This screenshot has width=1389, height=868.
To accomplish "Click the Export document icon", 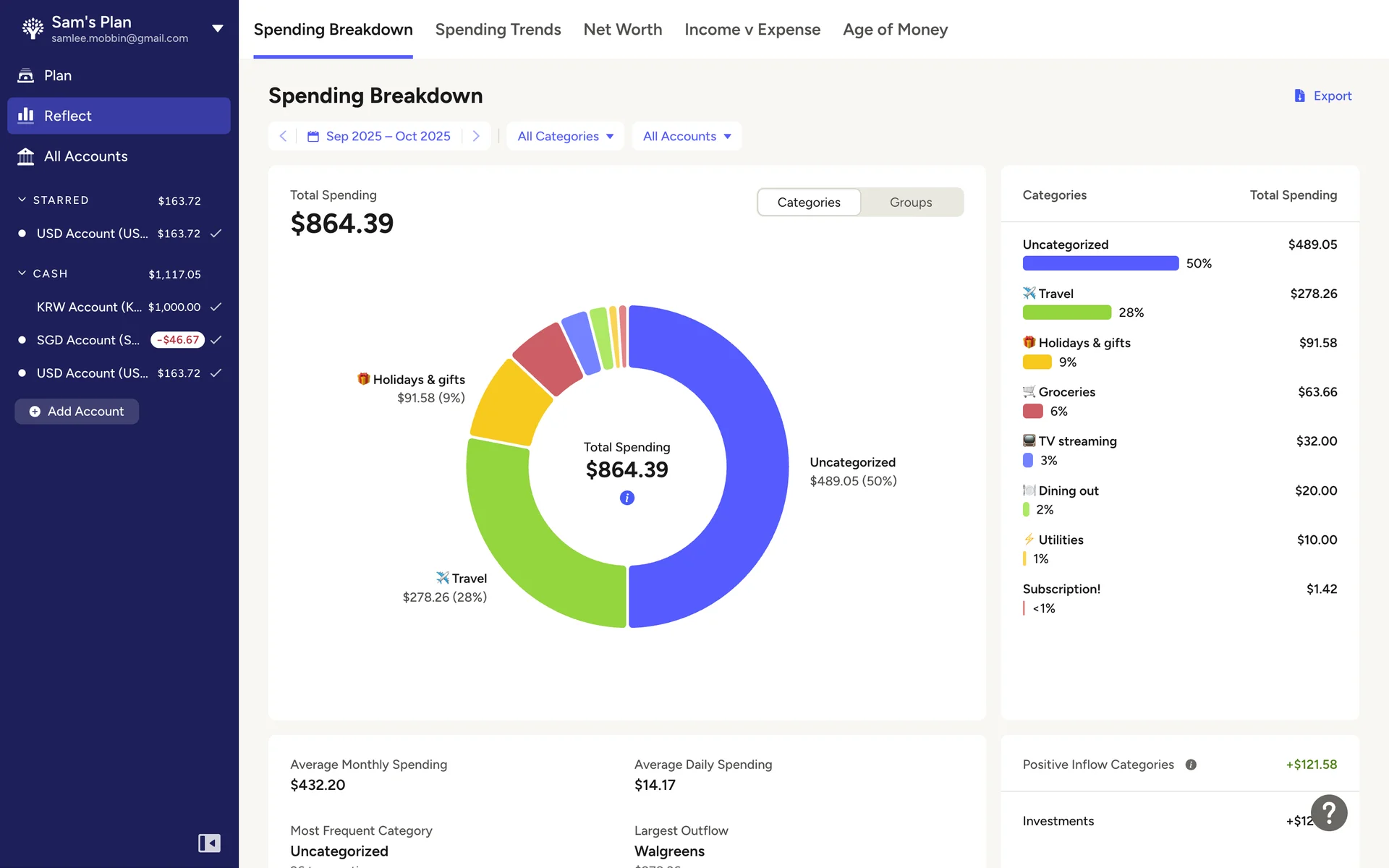I will pos(1299,95).
